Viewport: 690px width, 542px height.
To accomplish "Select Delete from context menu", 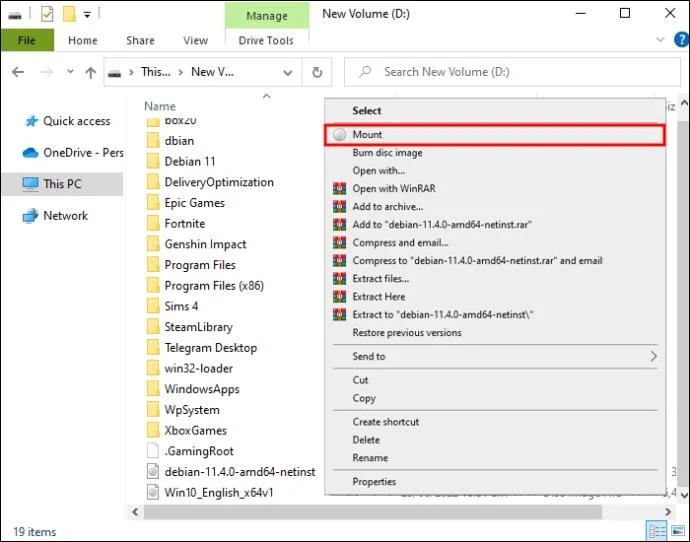I will pos(495,440).
